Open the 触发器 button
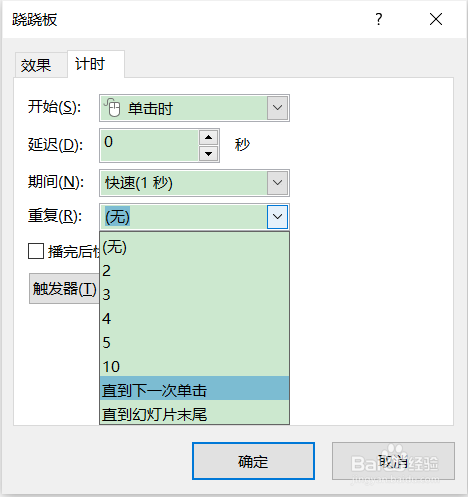468x497 pixels. (64, 288)
